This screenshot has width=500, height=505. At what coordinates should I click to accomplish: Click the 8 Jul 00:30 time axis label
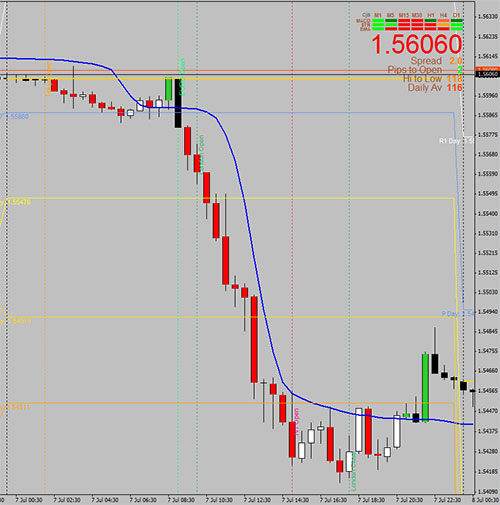(x=486, y=500)
